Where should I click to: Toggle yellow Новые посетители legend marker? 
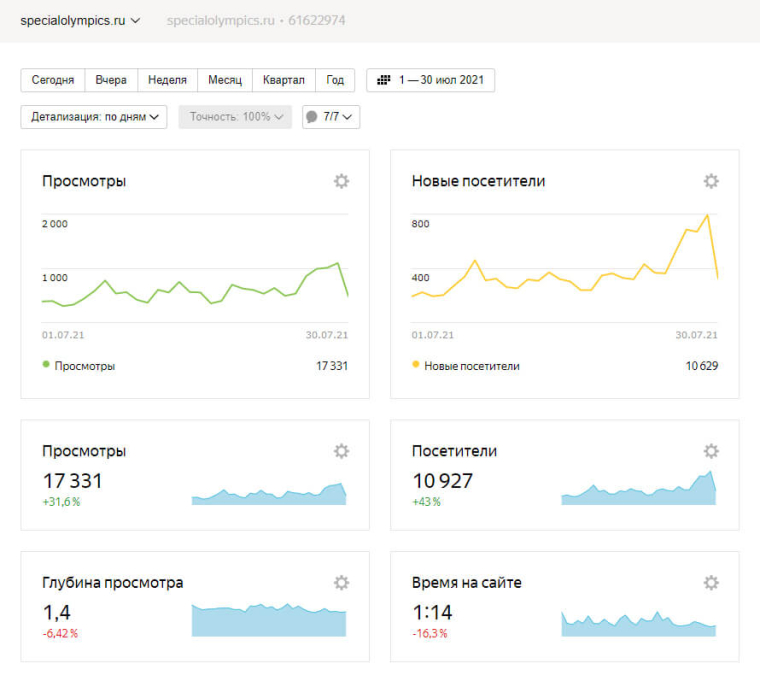(x=416, y=365)
